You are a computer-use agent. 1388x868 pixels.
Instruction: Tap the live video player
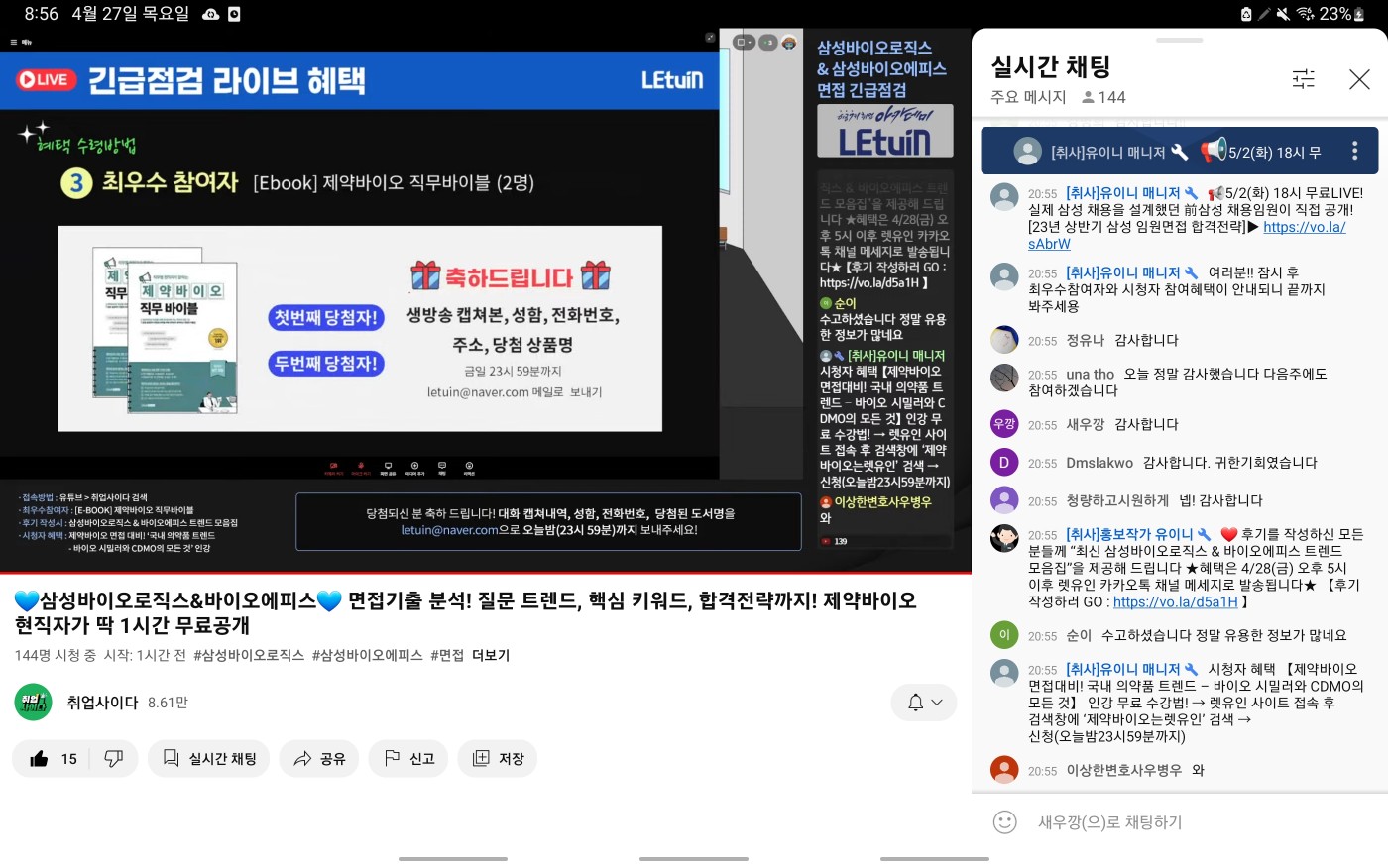tap(359, 297)
